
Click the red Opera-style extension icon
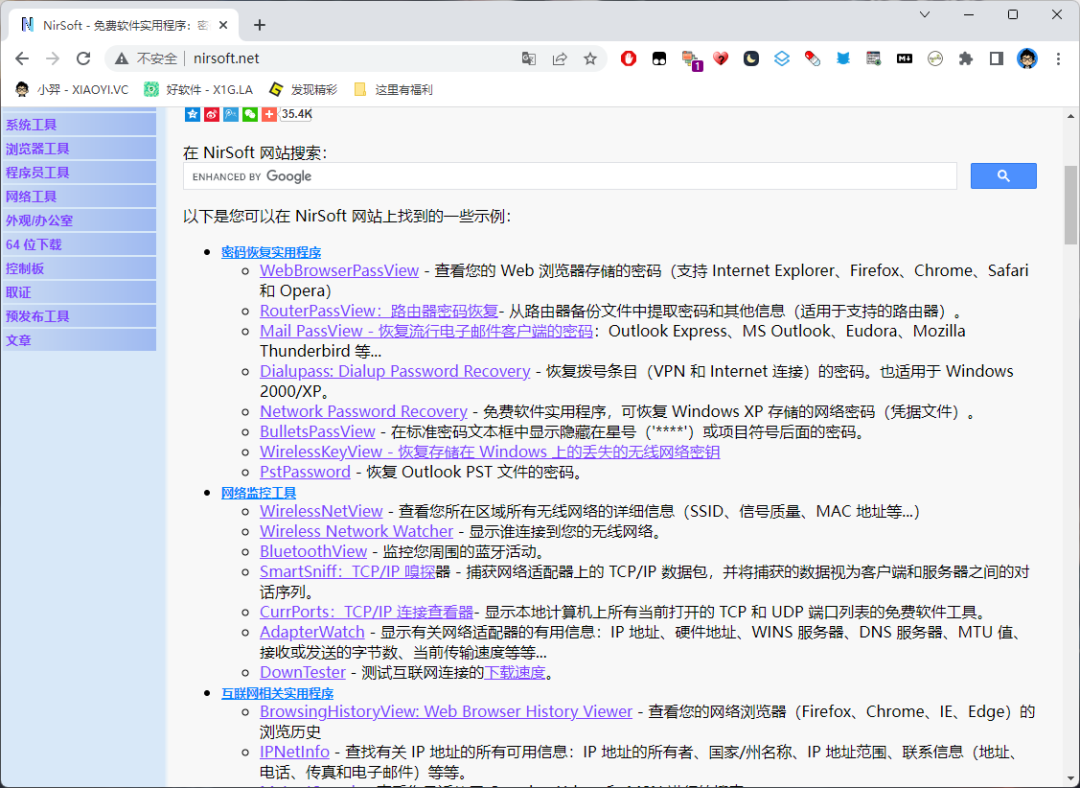click(x=629, y=59)
